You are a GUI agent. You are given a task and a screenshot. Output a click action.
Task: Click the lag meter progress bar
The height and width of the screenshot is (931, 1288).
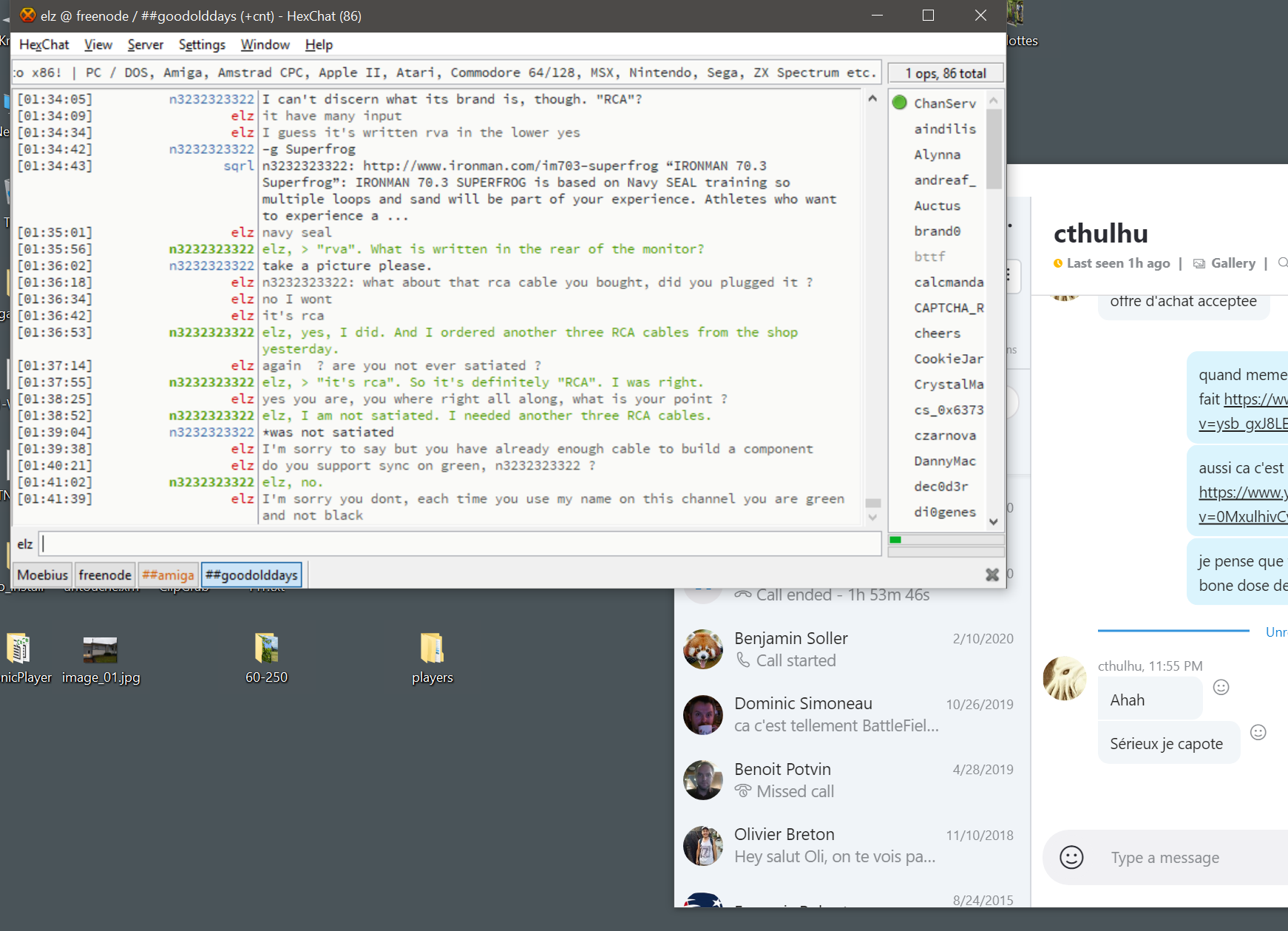pos(946,540)
